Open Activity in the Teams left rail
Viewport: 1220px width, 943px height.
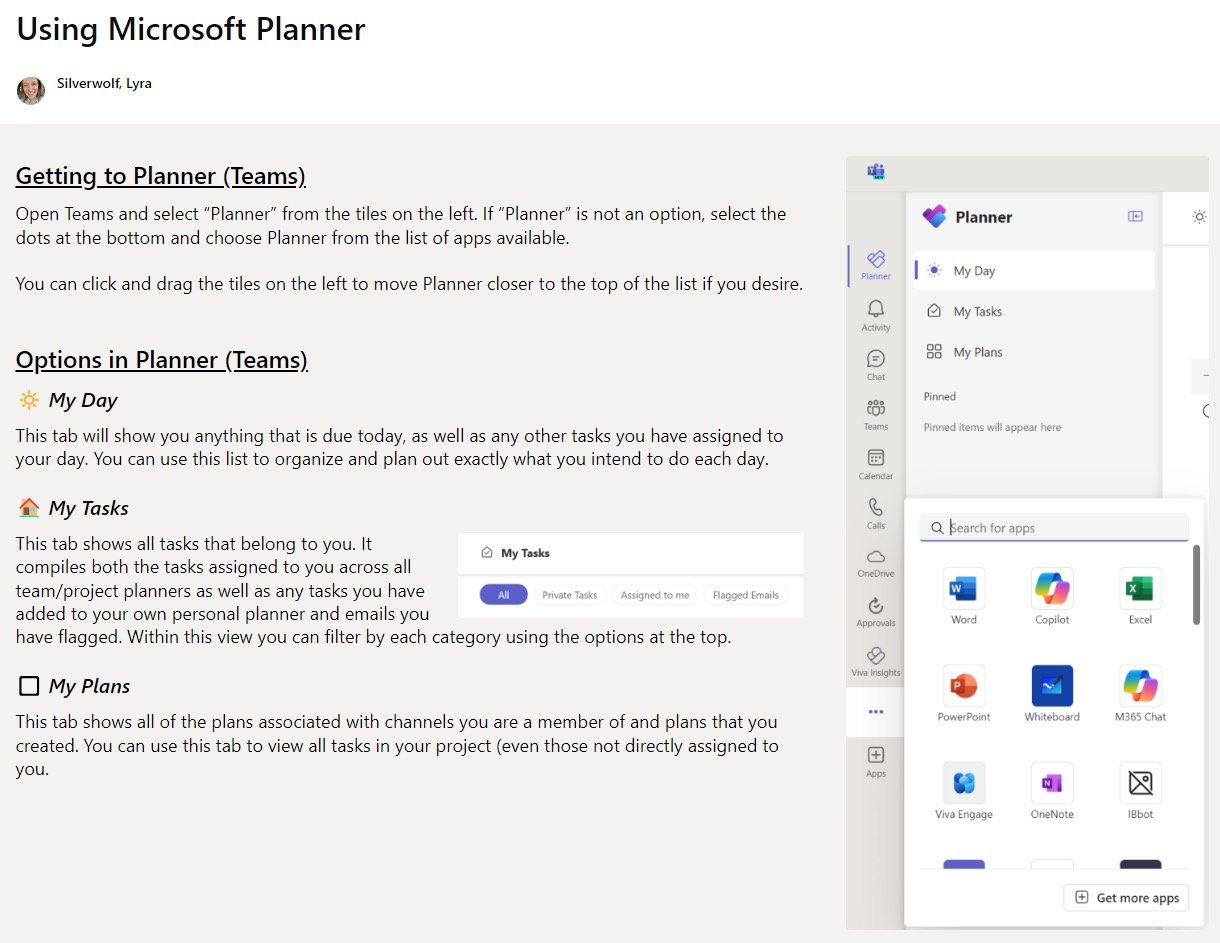pyautogui.click(x=876, y=315)
